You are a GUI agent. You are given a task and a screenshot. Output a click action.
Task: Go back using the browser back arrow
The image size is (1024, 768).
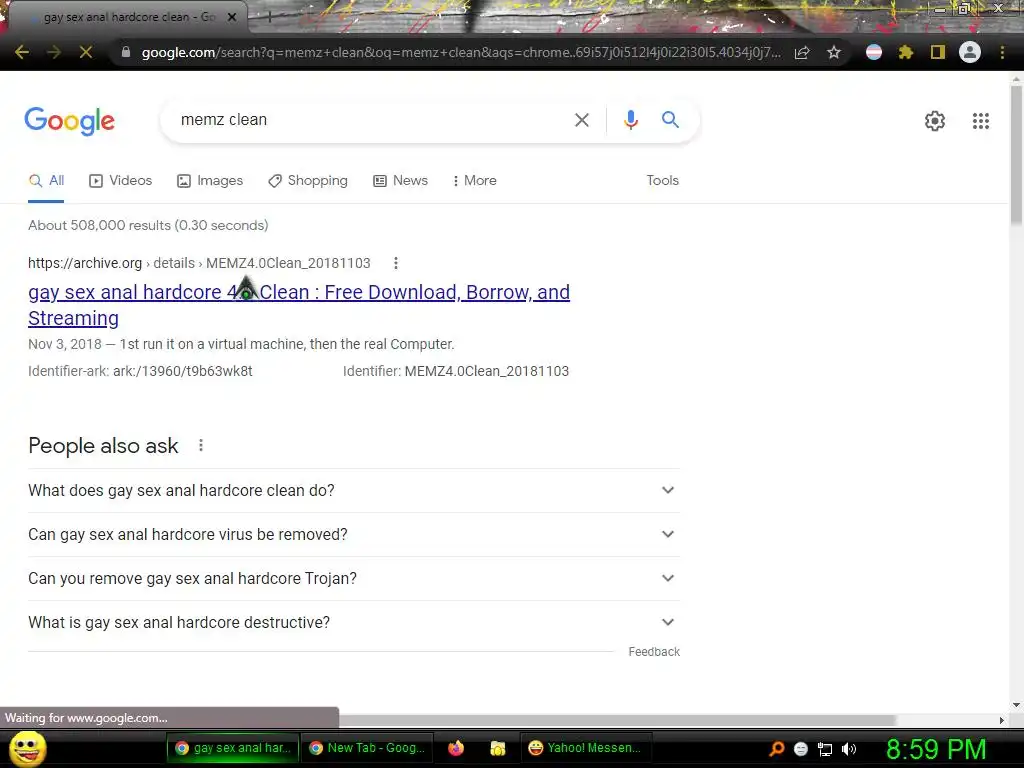(22, 52)
